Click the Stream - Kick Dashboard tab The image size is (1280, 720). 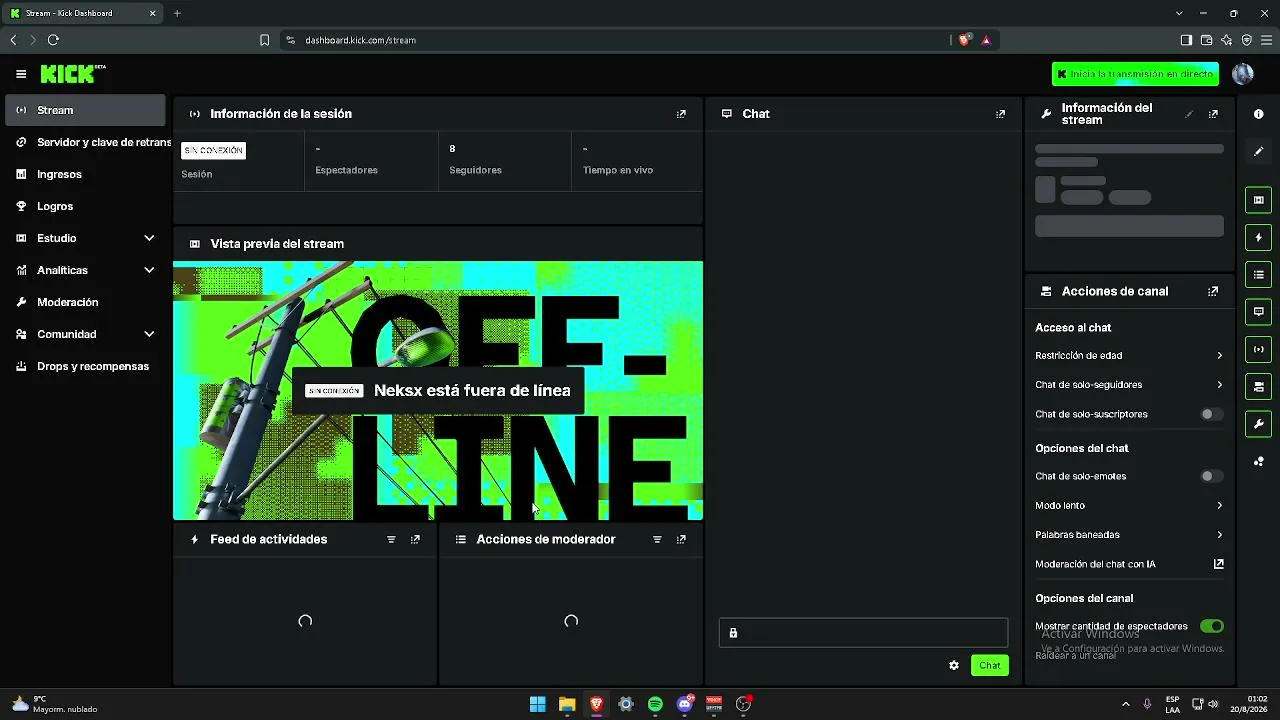84,13
